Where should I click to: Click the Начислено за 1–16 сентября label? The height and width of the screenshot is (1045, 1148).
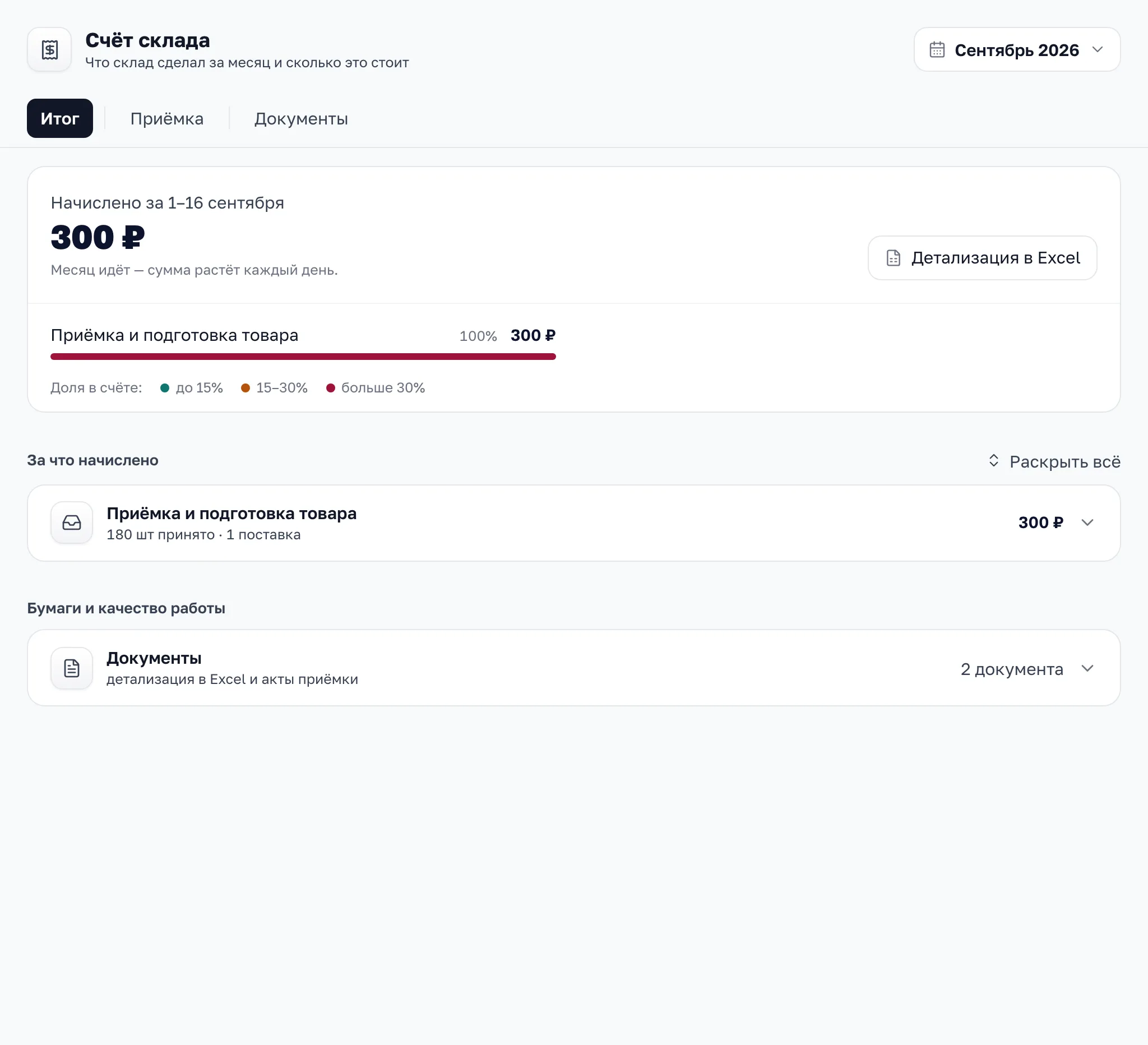pyautogui.click(x=167, y=203)
